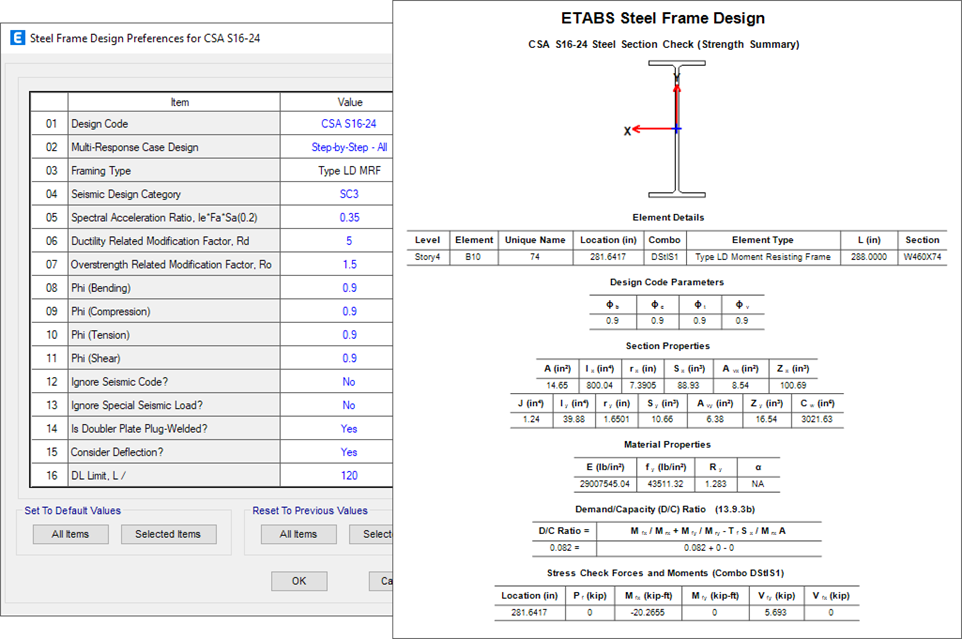Viewport: 962px width, 639px height.
Task: Click the Value column header
Action: tap(337, 102)
